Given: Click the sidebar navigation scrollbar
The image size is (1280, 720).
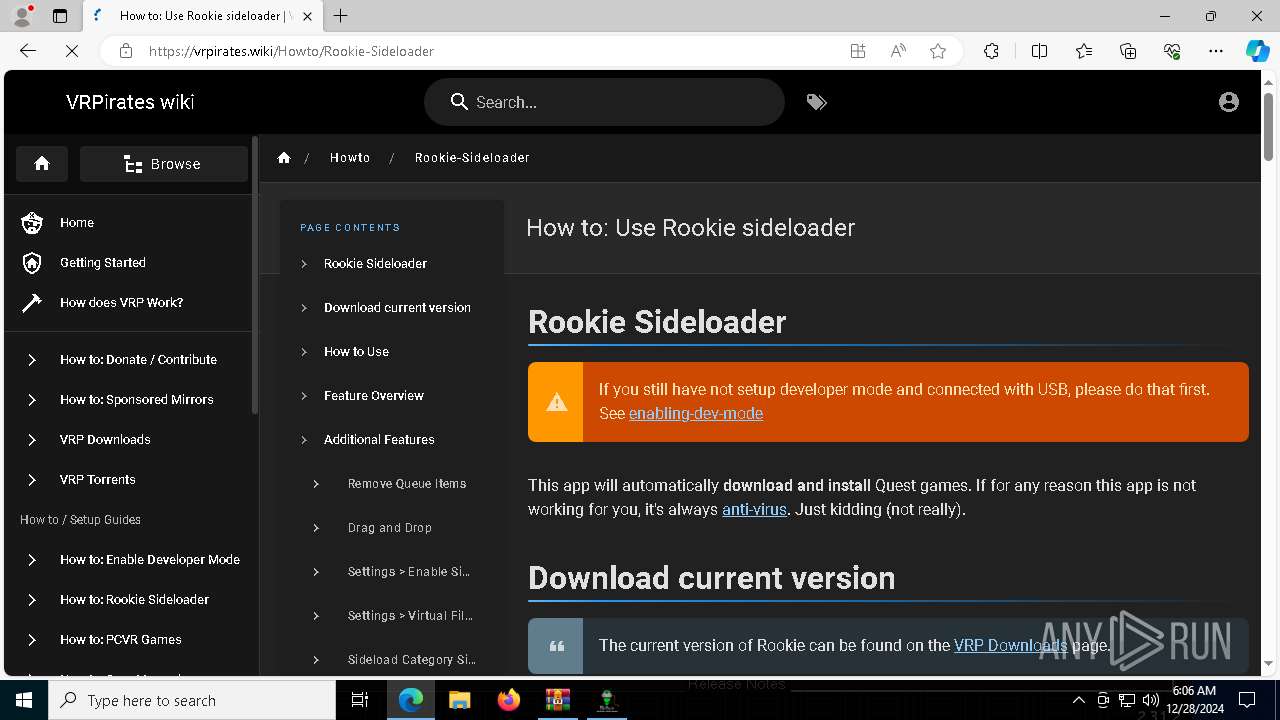Looking at the screenshot, I should point(255,275).
